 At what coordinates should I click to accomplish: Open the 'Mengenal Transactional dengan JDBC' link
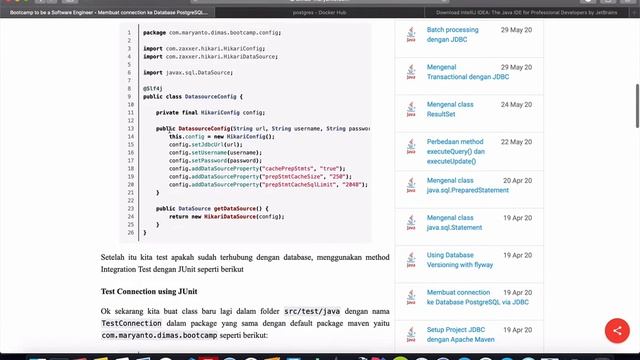[468, 72]
